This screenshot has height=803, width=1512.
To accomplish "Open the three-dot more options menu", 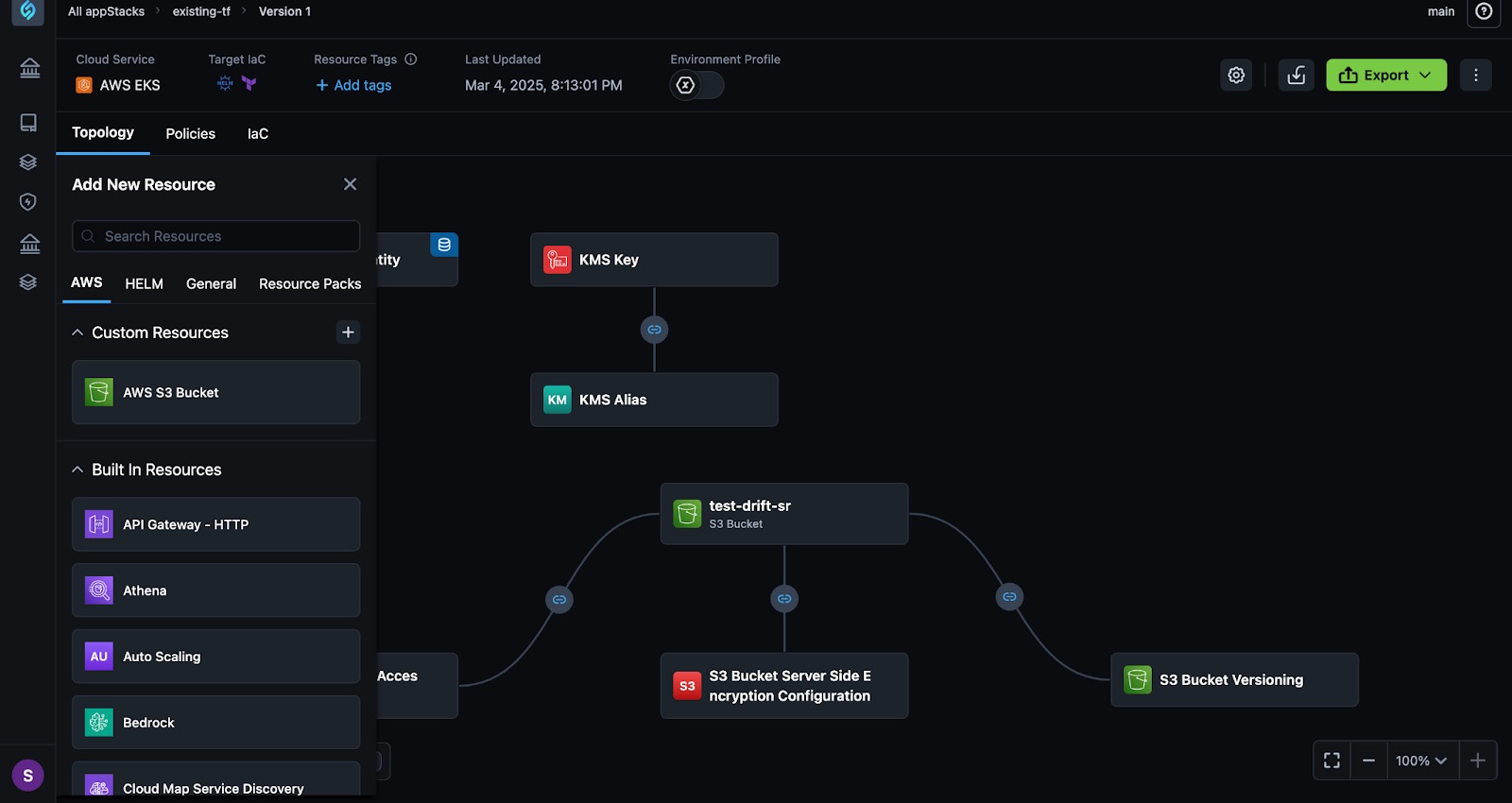I will tap(1475, 76).
